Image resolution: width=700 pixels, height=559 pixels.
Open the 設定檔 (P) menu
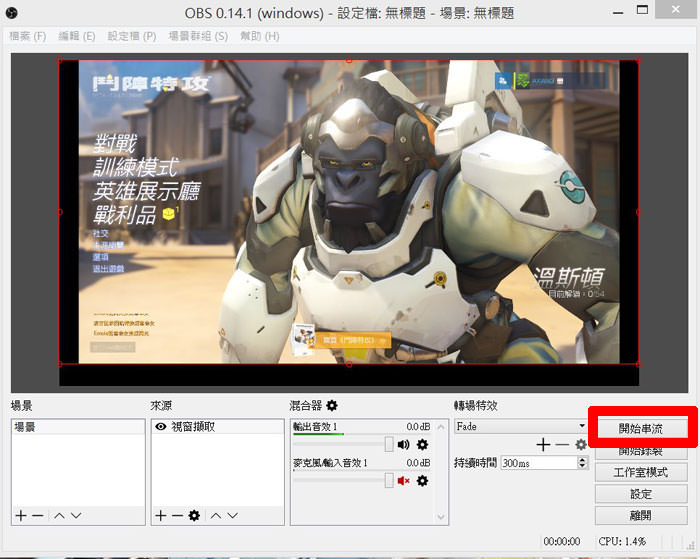point(132,36)
